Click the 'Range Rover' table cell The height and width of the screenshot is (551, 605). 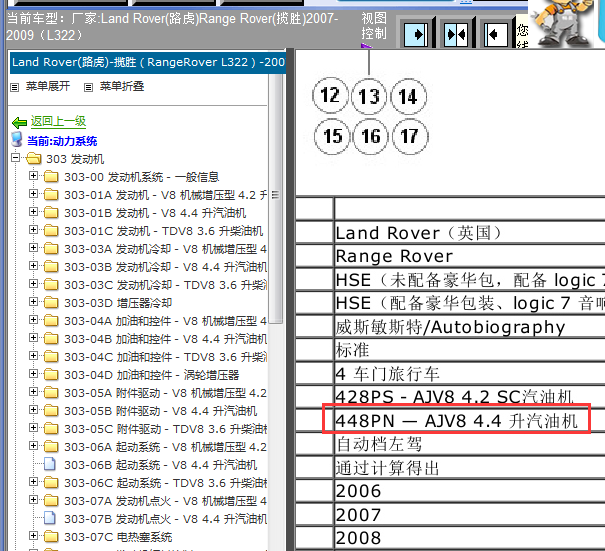click(x=470, y=256)
